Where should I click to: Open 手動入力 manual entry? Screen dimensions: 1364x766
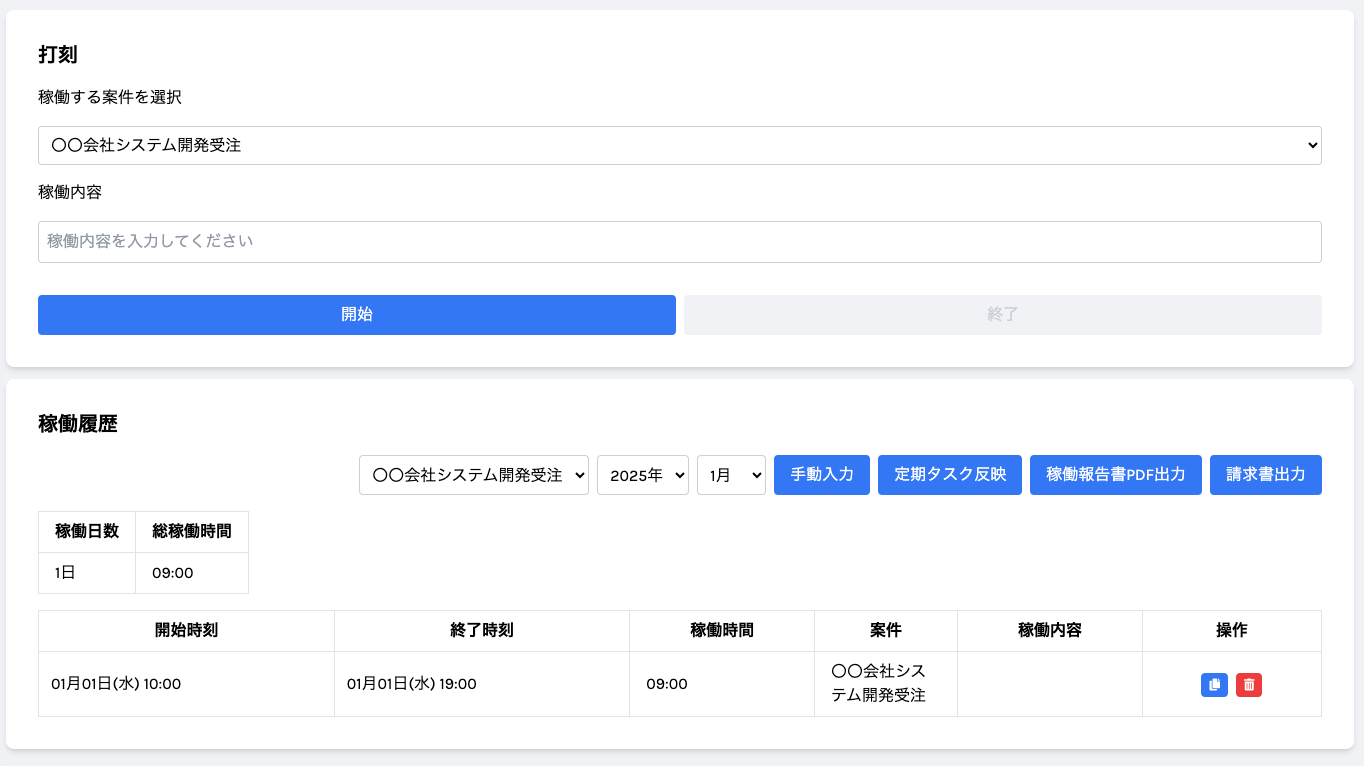pos(822,475)
